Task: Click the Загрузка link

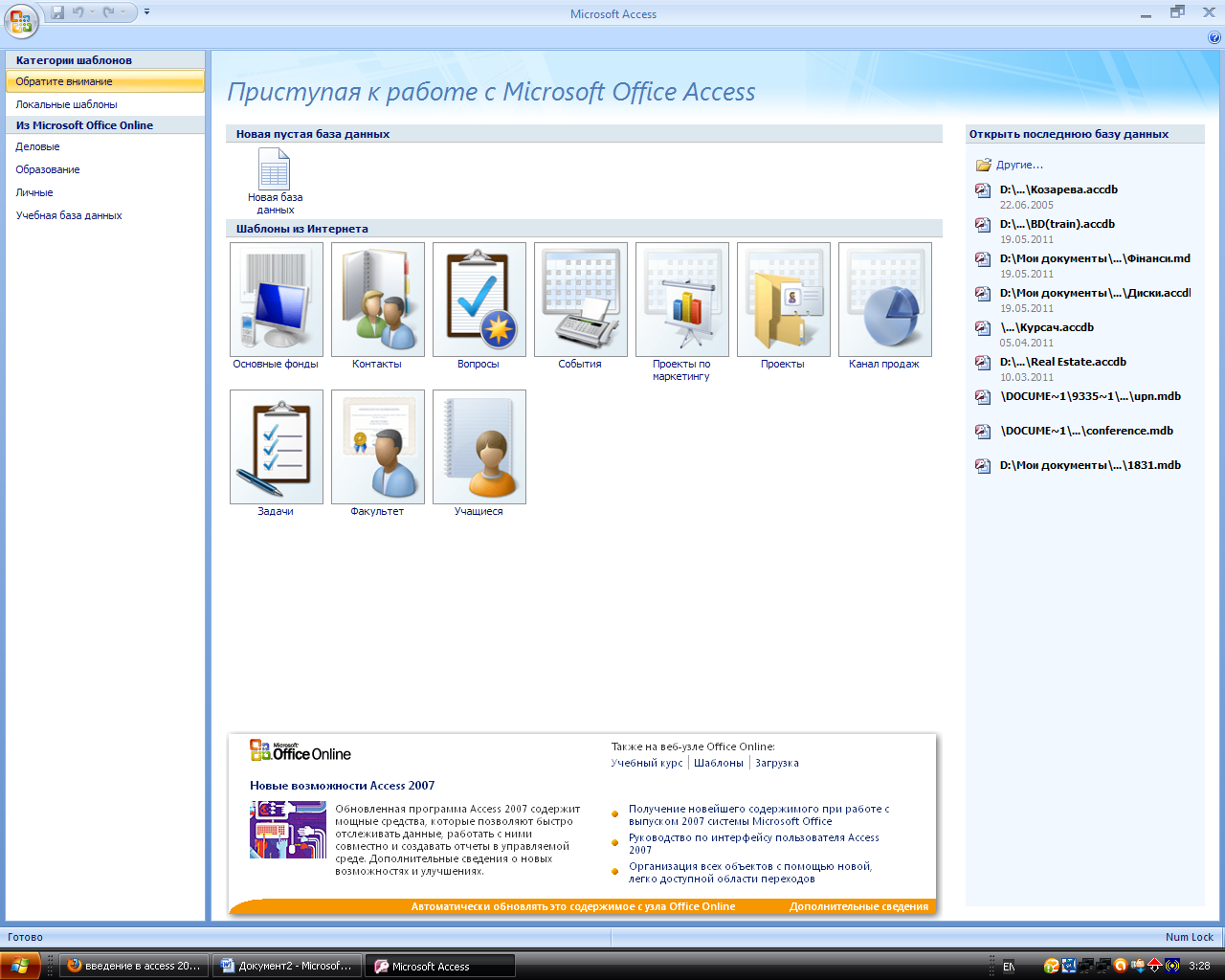Action: (777, 763)
